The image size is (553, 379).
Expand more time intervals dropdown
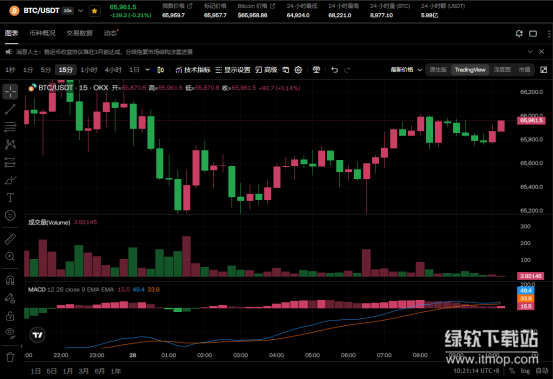click(147, 70)
